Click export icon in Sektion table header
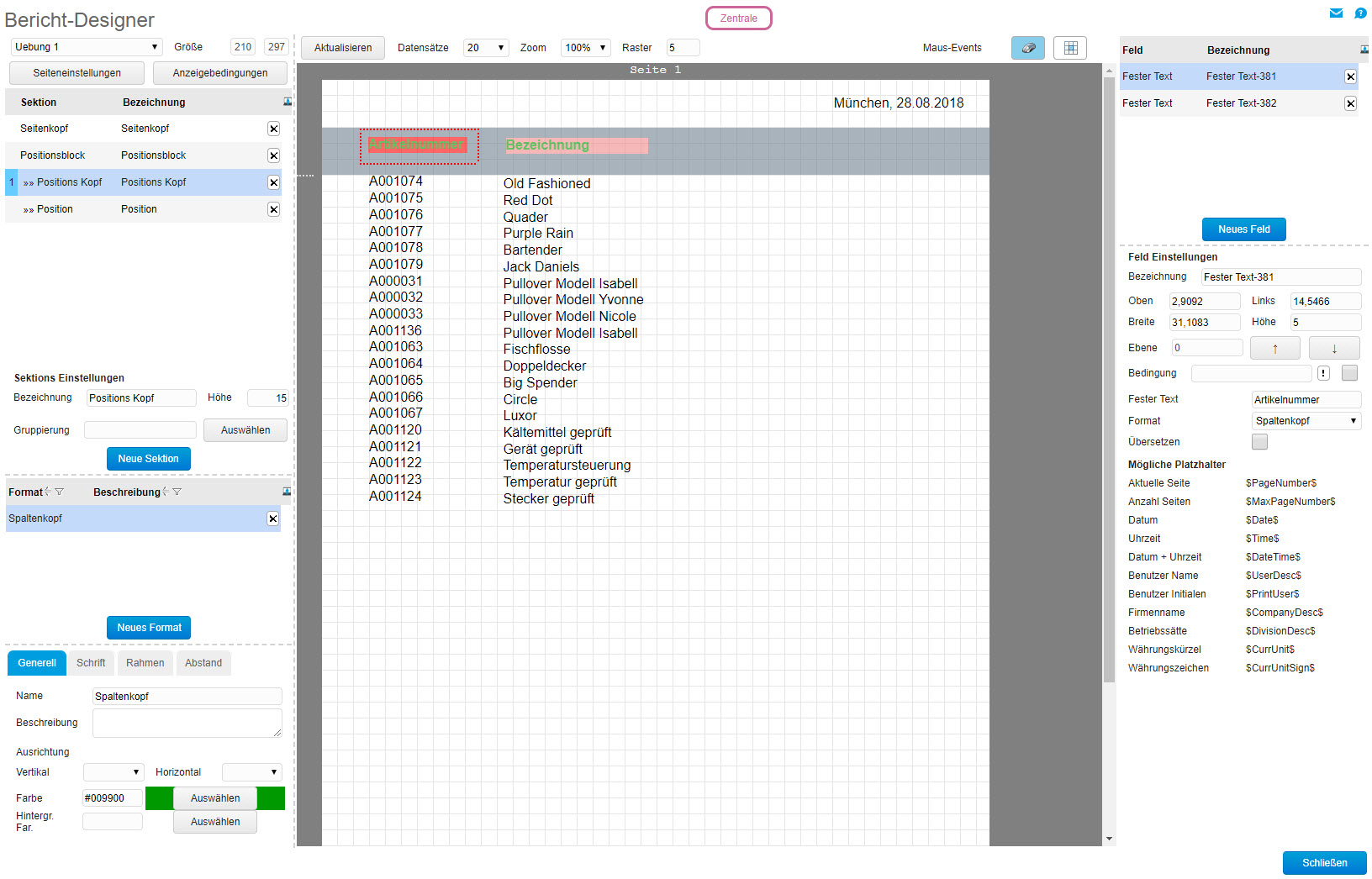Image resolution: width=1372 pixels, height=879 pixels. pyautogui.click(x=288, y=102)
